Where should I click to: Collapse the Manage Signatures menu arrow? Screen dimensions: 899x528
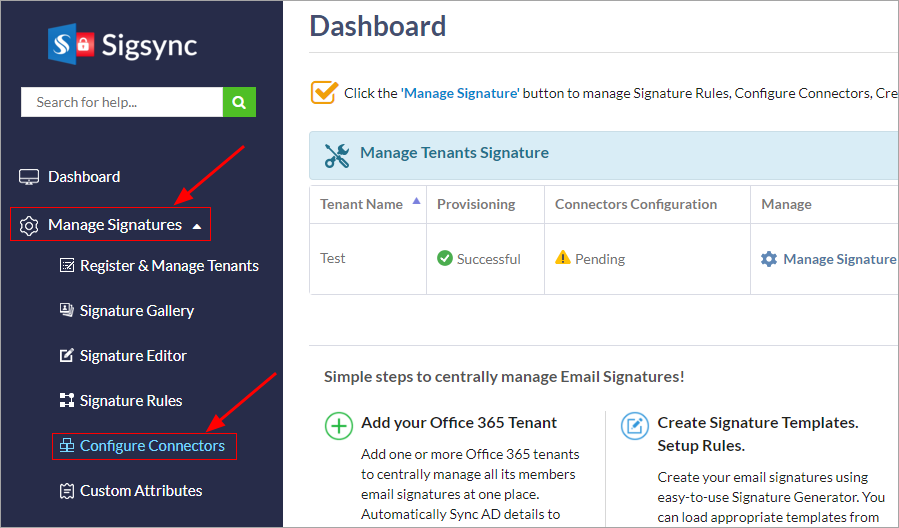(x=197, y=226)
